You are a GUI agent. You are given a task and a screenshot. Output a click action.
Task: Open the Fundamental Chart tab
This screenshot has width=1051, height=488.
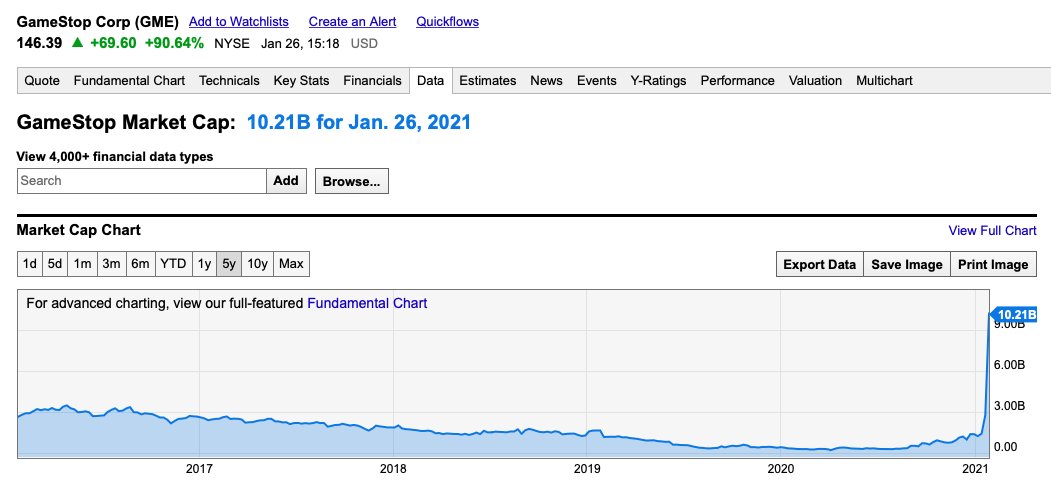coord(129,80)
